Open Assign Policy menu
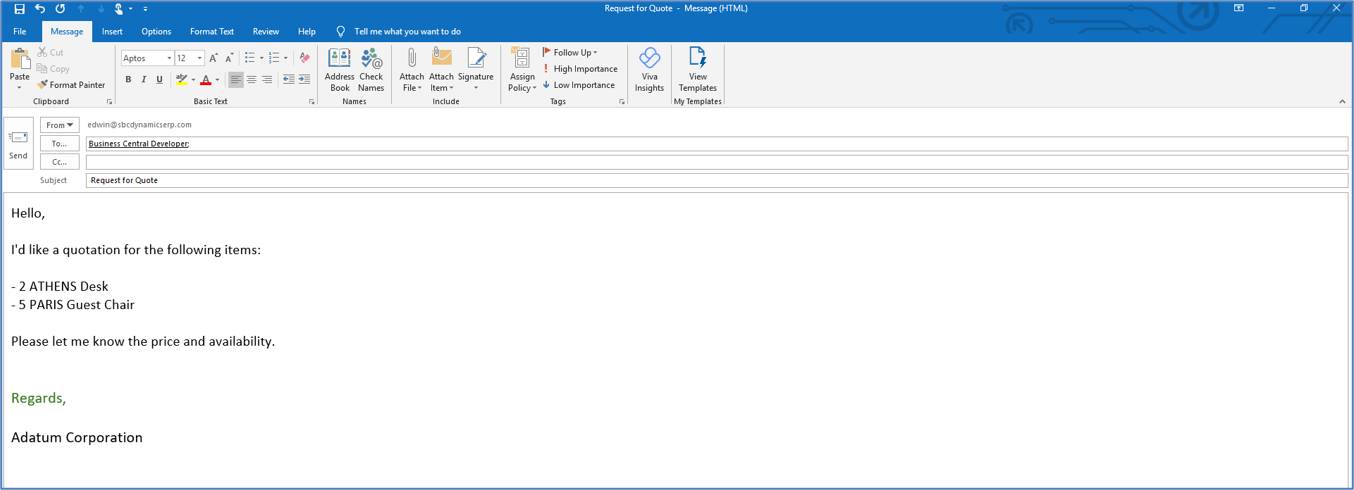The width and height of the screenshot is (1354, 490). pos(522,70)
